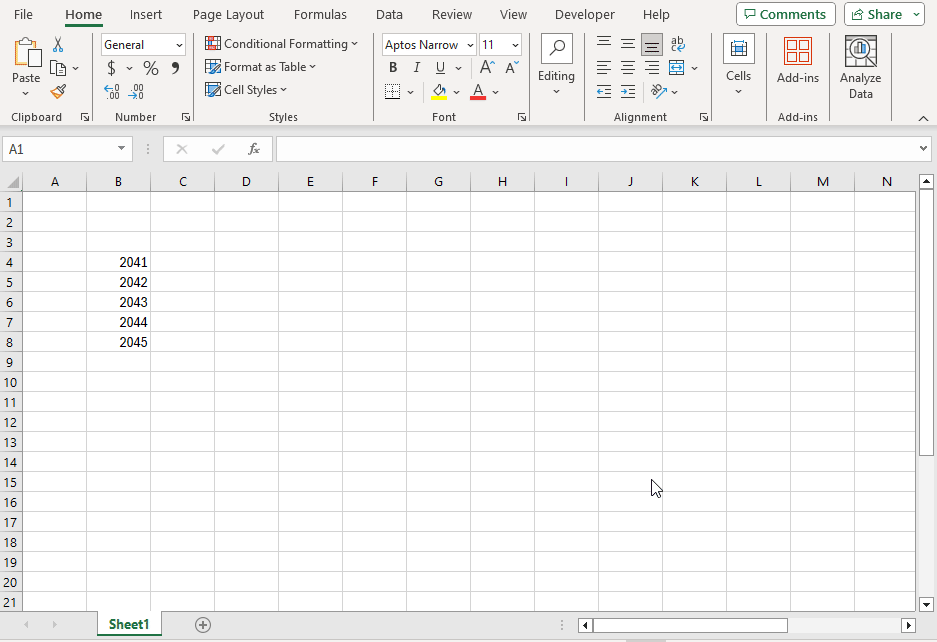The width and height of the screenshot is (937, 642).
Task: Toggle Center horizontal alignment
Action: 627,68
